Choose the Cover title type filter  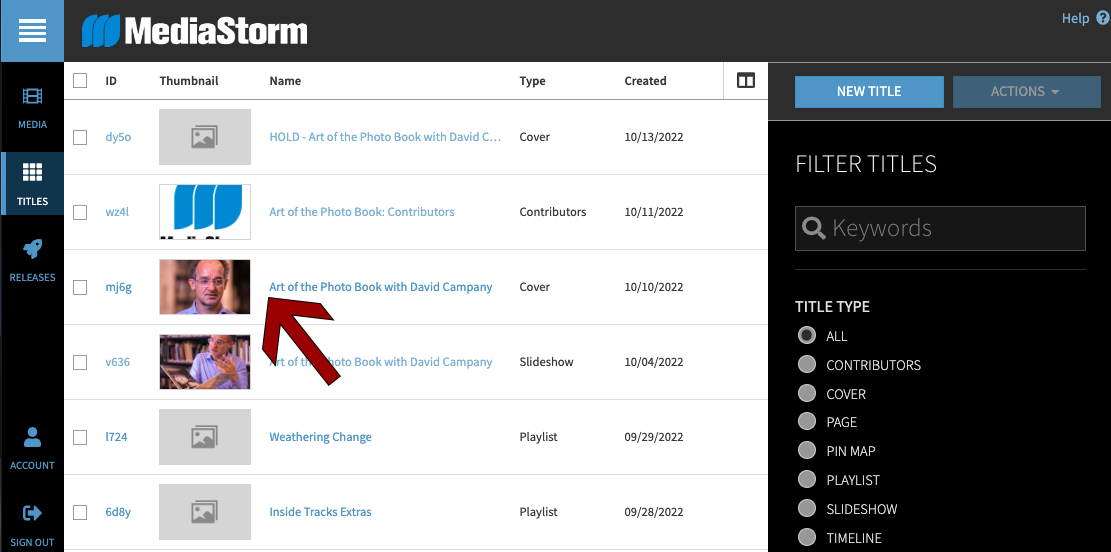coord(807,394)
